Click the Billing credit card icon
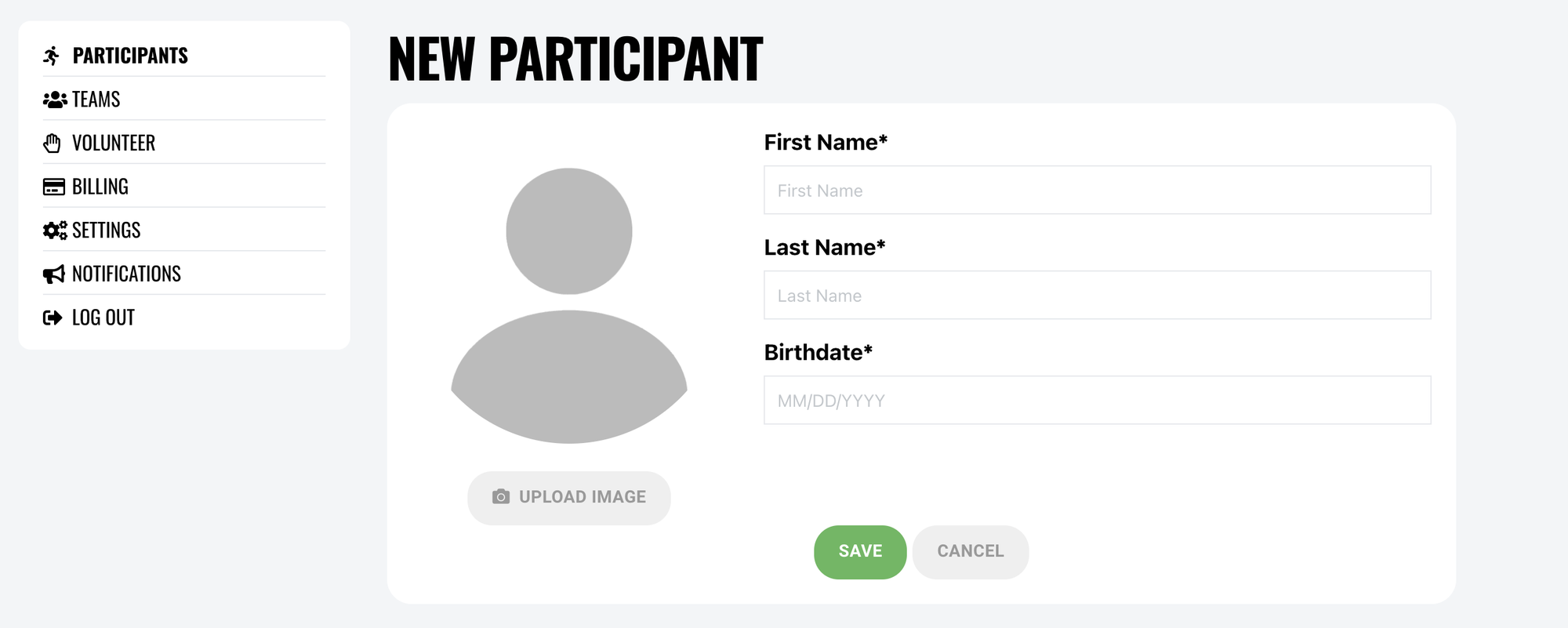The width and height of the screenshot is (1568, 628). [53, 187]
